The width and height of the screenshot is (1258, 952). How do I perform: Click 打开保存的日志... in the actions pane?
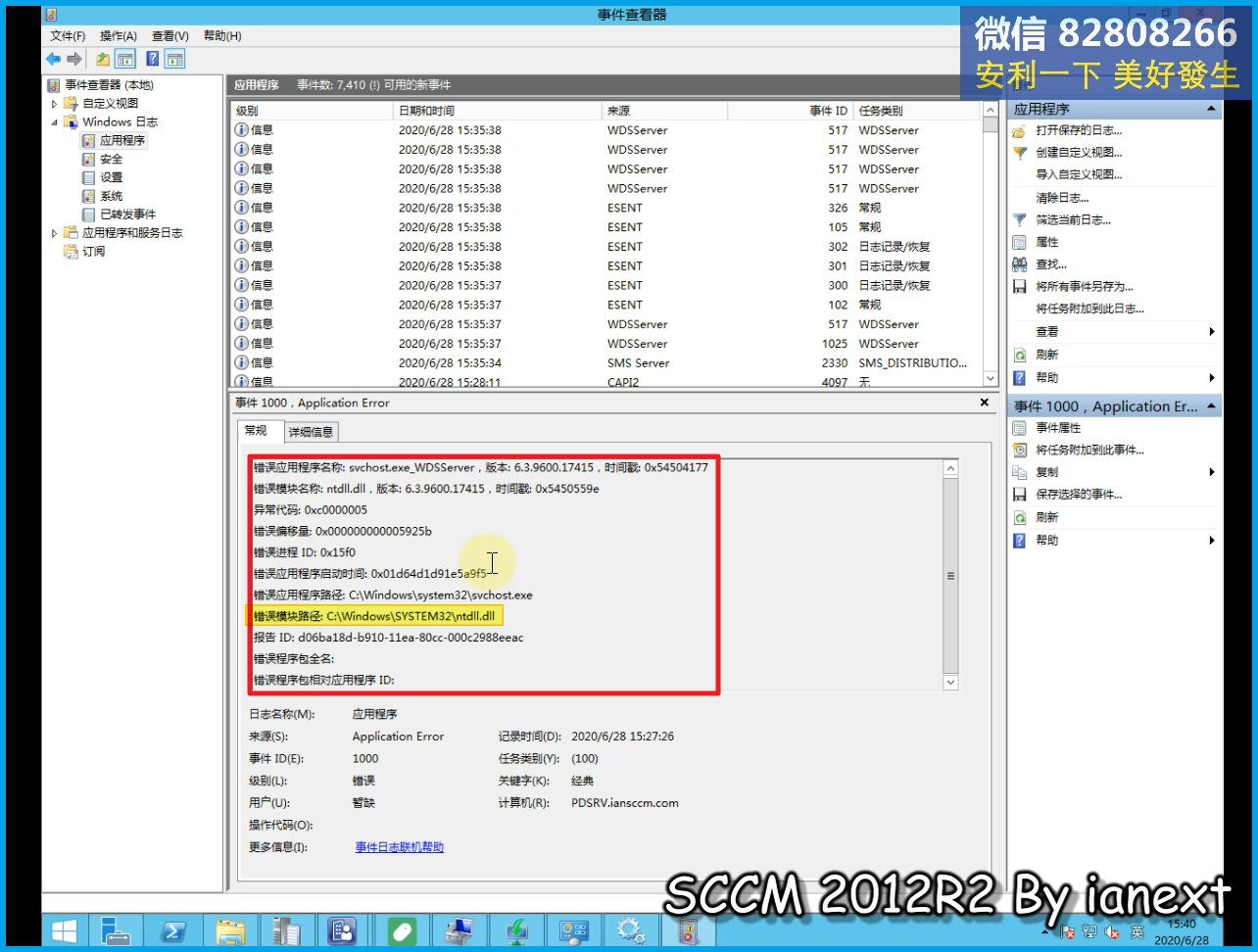point(1079,130)
